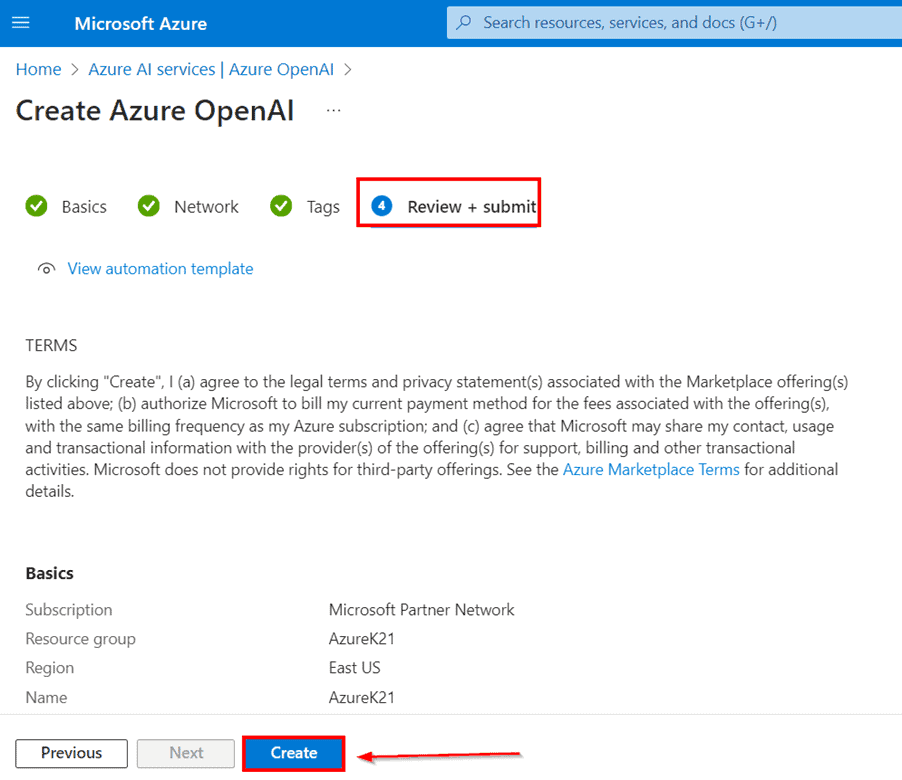This screenshot has height=780, width=902.
Task: Click the green checkmark beside Basics
Action: (x=36, y=206)
